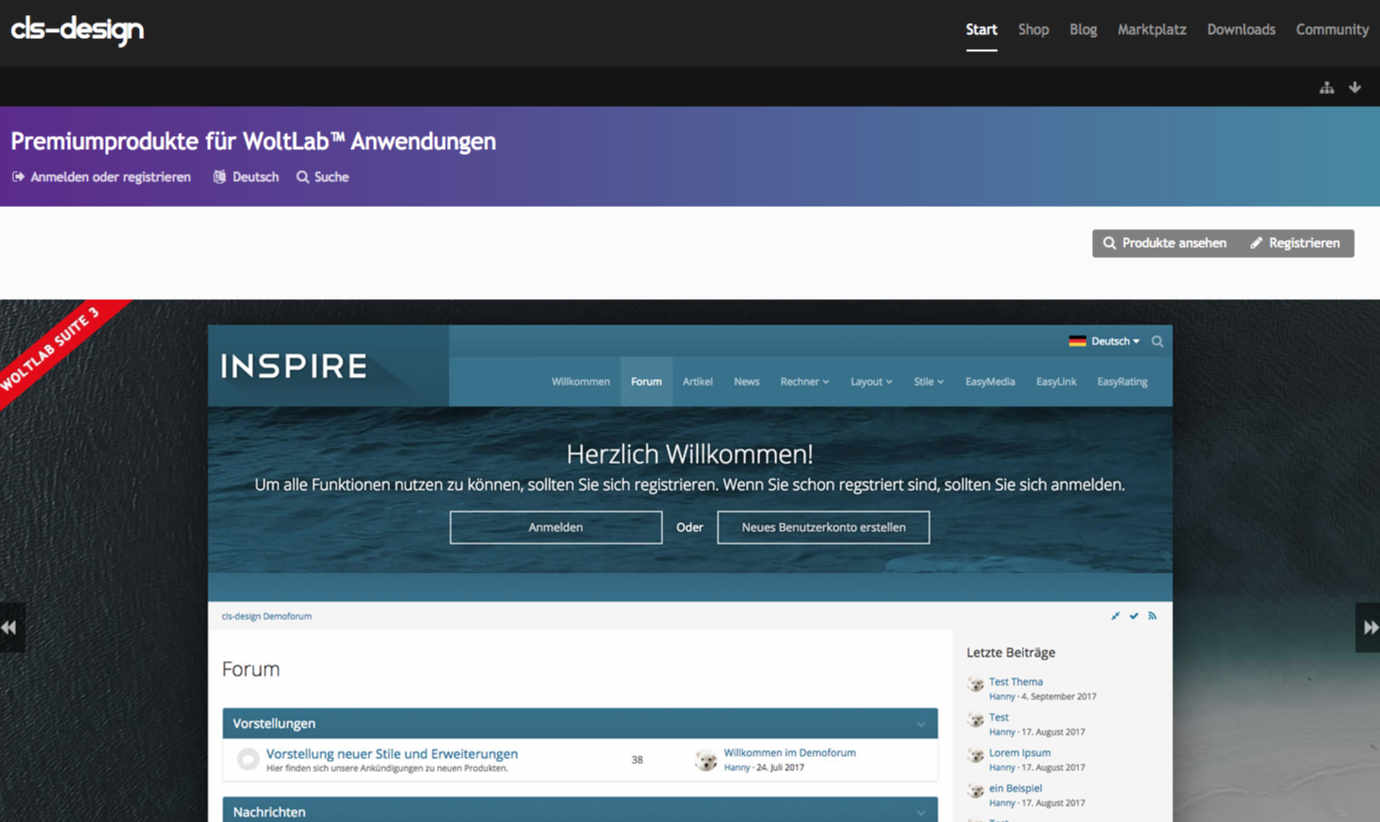Viewport: 1380px width, 822px height.
Task: Go to previous slide with left double arrow
Action: pos(10,627)
